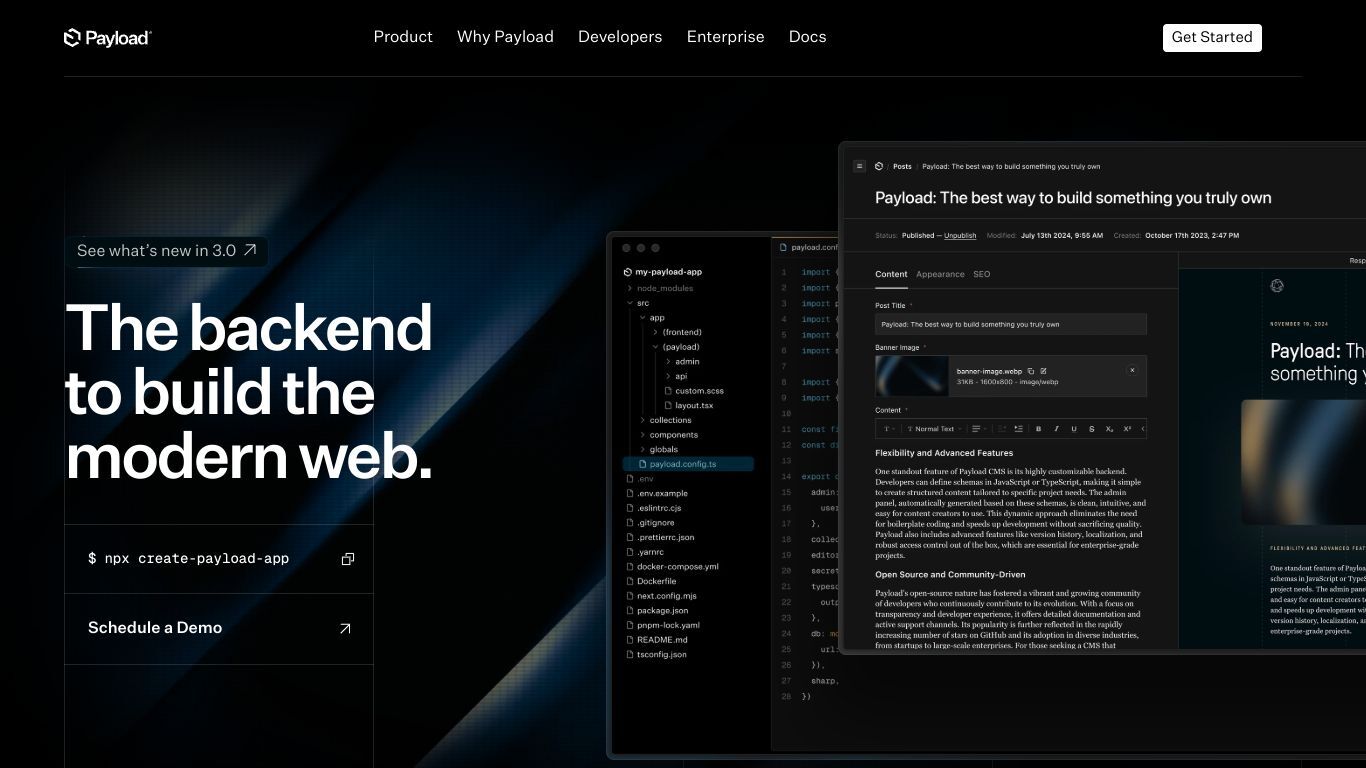Click Unpublish link in status bar
The width and height of the screenshot is (1366, 768).
click(x=960, y=236)
